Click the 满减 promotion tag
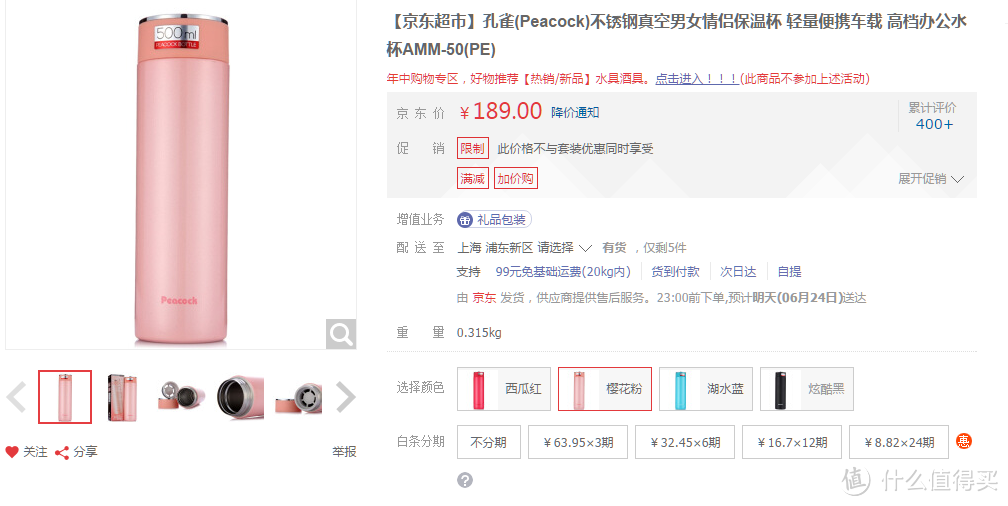The image size is (1008, 506). click(472, 178)
